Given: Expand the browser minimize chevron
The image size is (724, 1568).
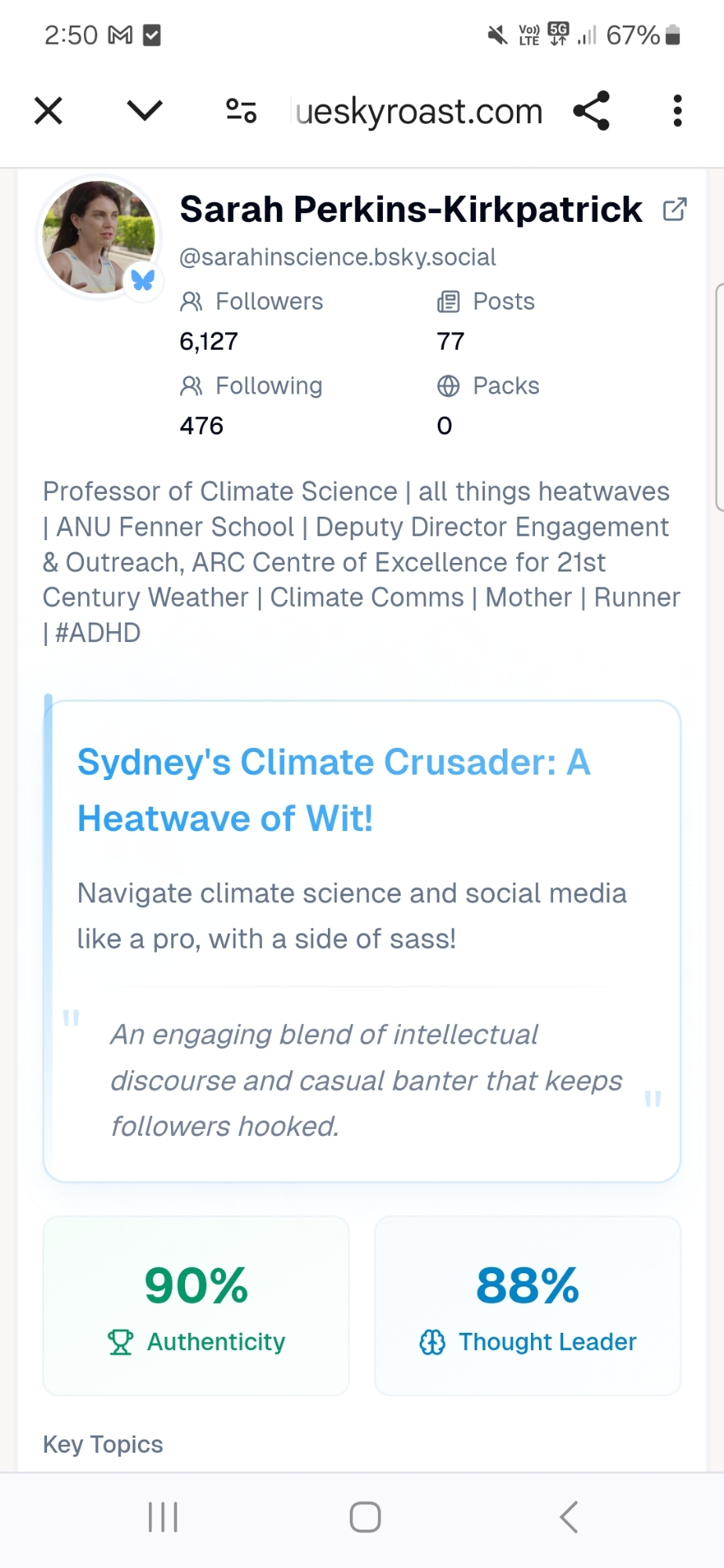Looking at the screenshot, I should point(144,111).
